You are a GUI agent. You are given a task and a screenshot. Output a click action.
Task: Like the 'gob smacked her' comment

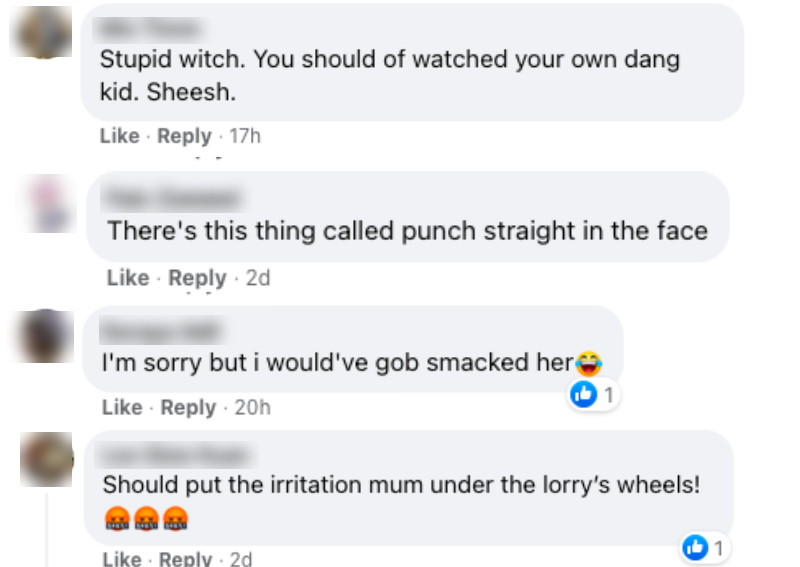coord(122,407)
